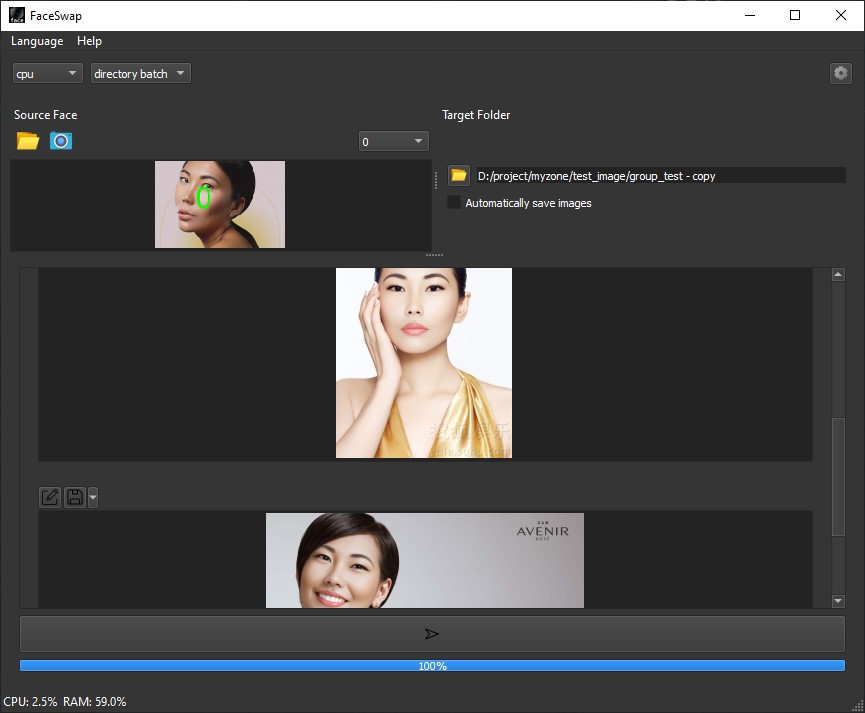Click the scroll down arrow of results list
This screenshot has height=713, width=865.
point(838,601)
